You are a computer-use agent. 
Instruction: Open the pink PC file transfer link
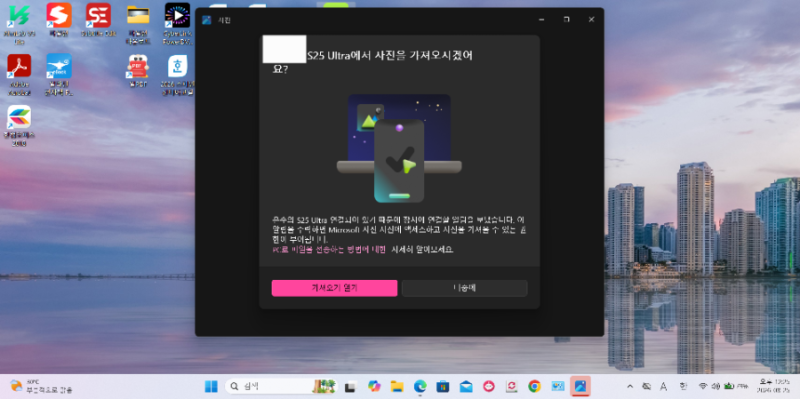[x=329, y=250]
